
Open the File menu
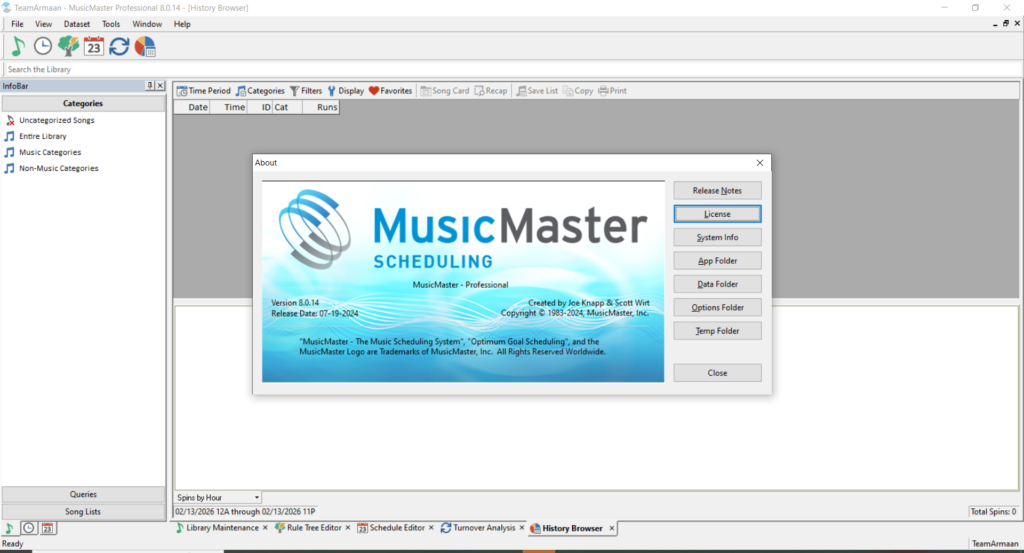(x=17, y=24)
